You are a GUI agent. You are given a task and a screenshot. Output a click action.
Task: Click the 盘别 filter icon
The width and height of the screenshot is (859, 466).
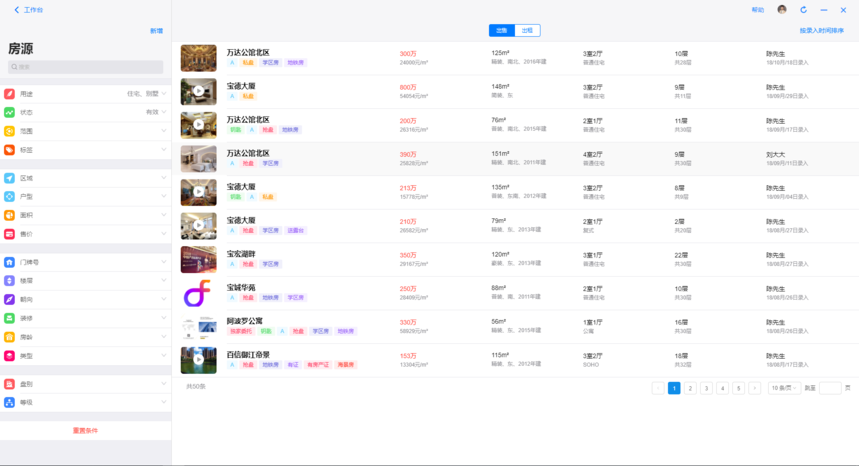pos(9,384)
